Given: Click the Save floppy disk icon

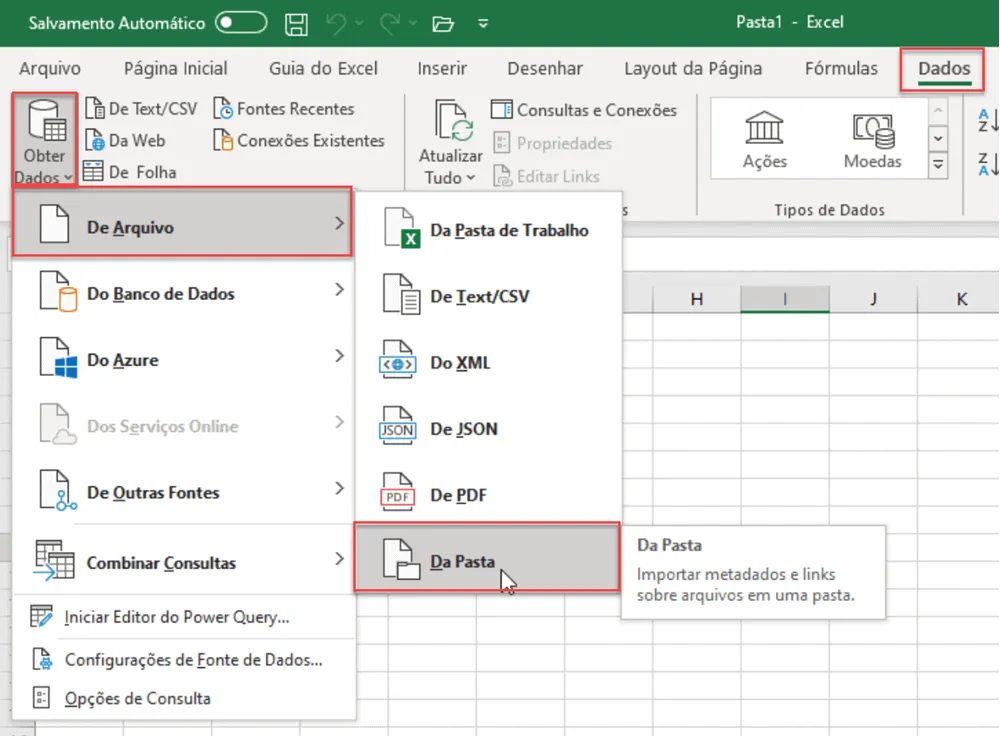Looking at the screenshot, I should click(x=296, y=24).
